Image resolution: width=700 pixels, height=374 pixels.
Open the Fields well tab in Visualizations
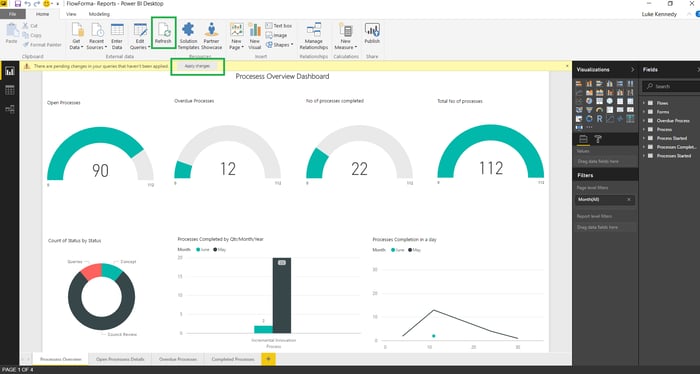coord(583,139)
